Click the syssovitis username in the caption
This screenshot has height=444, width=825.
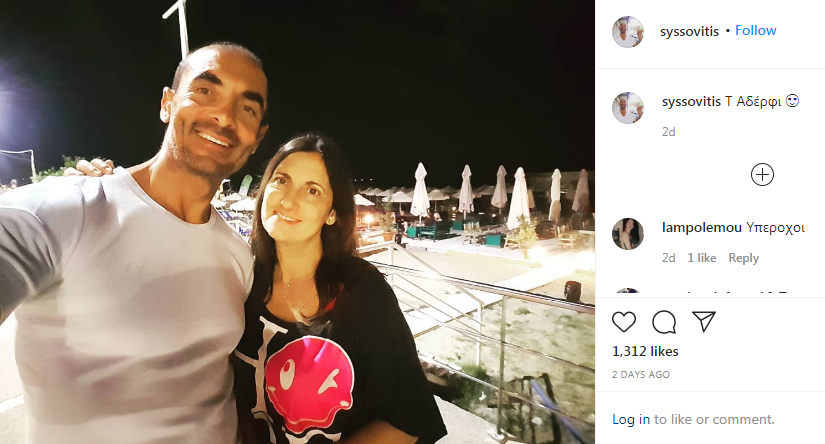coord(691,102)
